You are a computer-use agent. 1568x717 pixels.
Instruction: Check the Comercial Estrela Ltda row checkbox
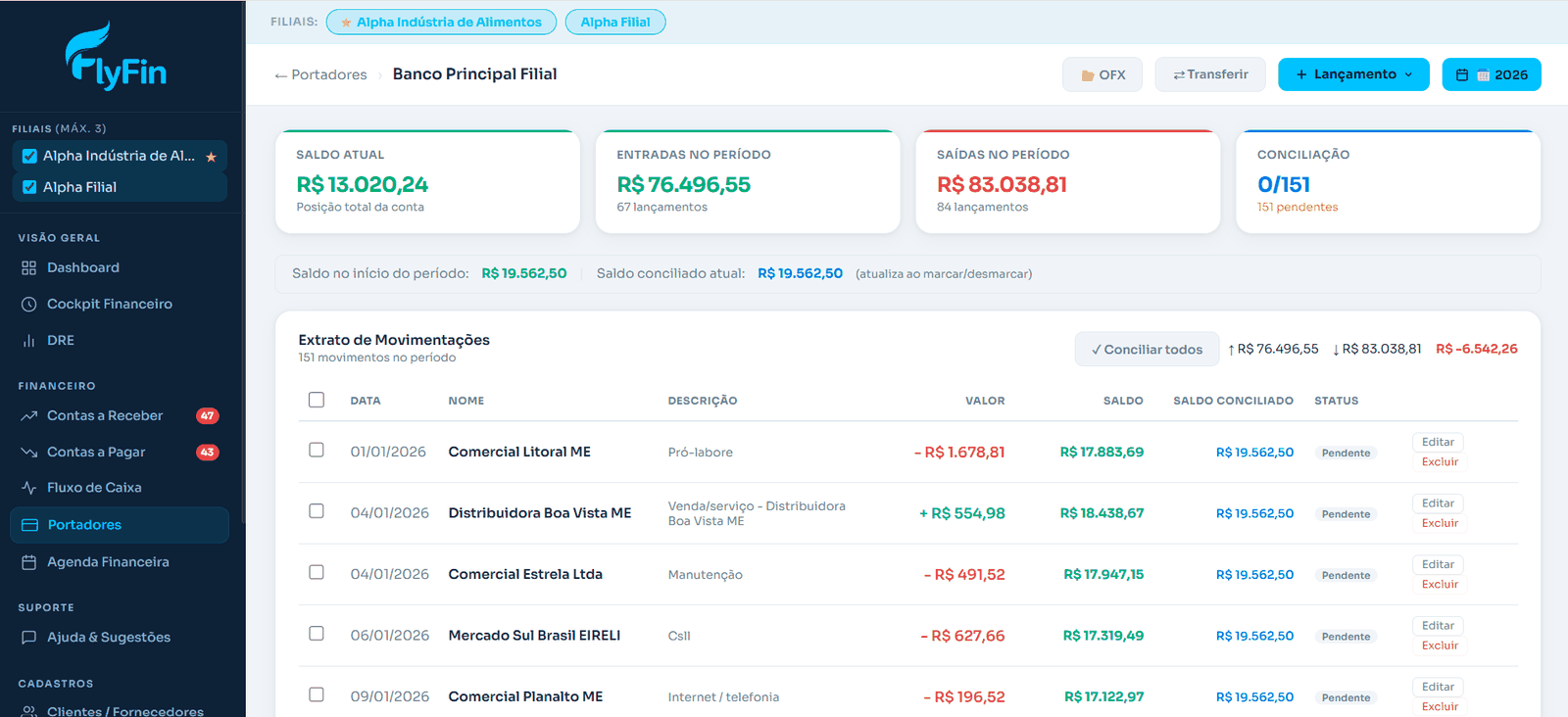tap(317, 572)
